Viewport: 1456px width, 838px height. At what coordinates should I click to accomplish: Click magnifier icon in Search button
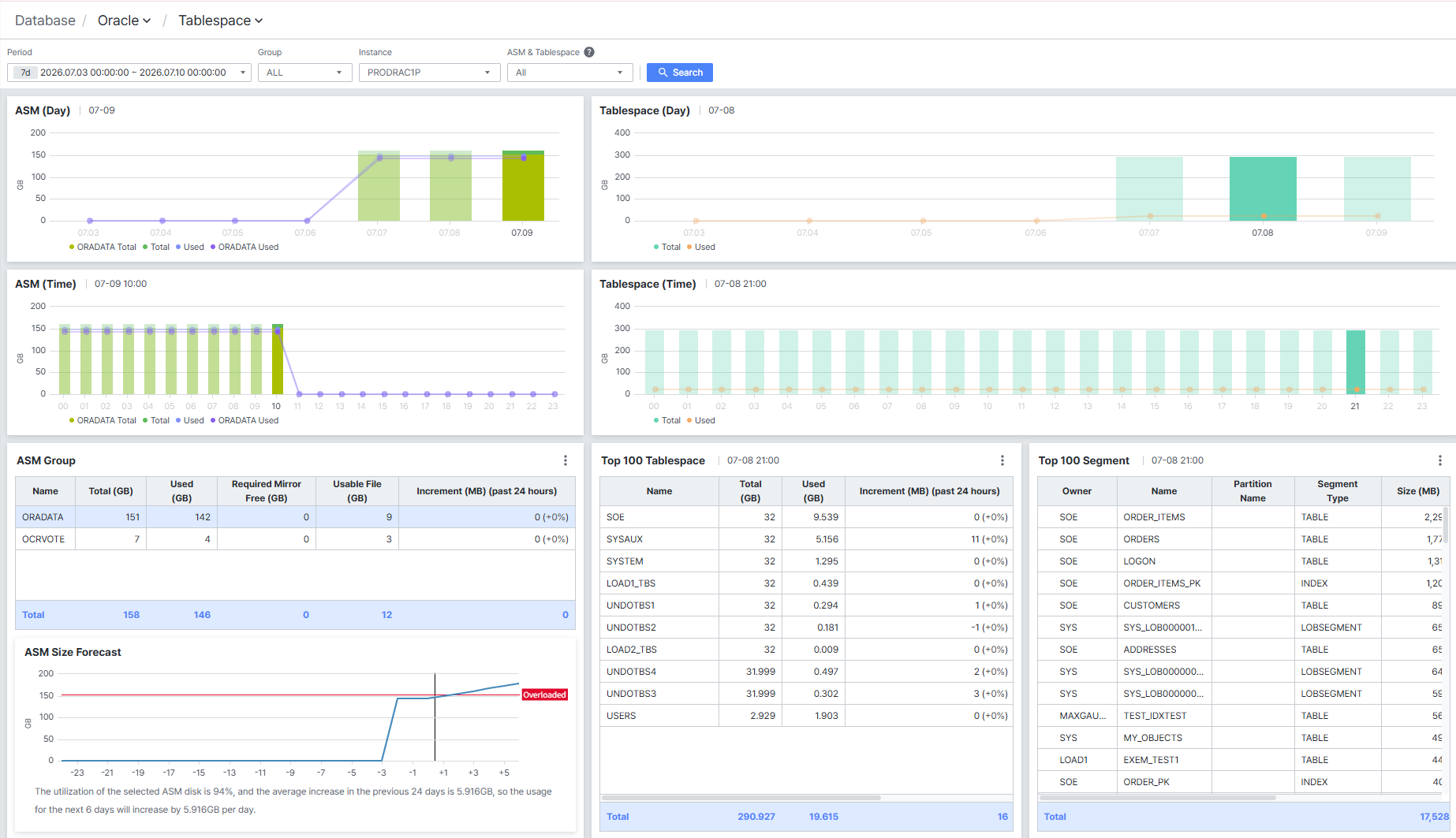click(x=663, y=73)
